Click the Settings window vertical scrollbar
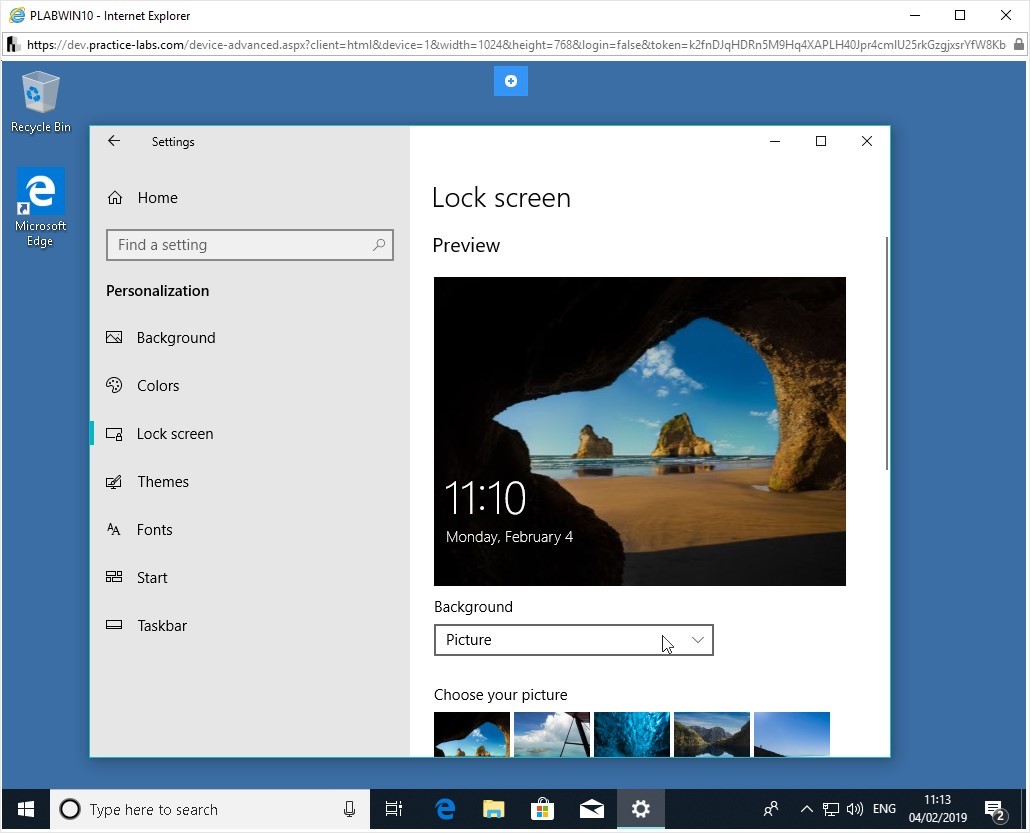The height and width of the screenshot is (833, 1030). 887,353
